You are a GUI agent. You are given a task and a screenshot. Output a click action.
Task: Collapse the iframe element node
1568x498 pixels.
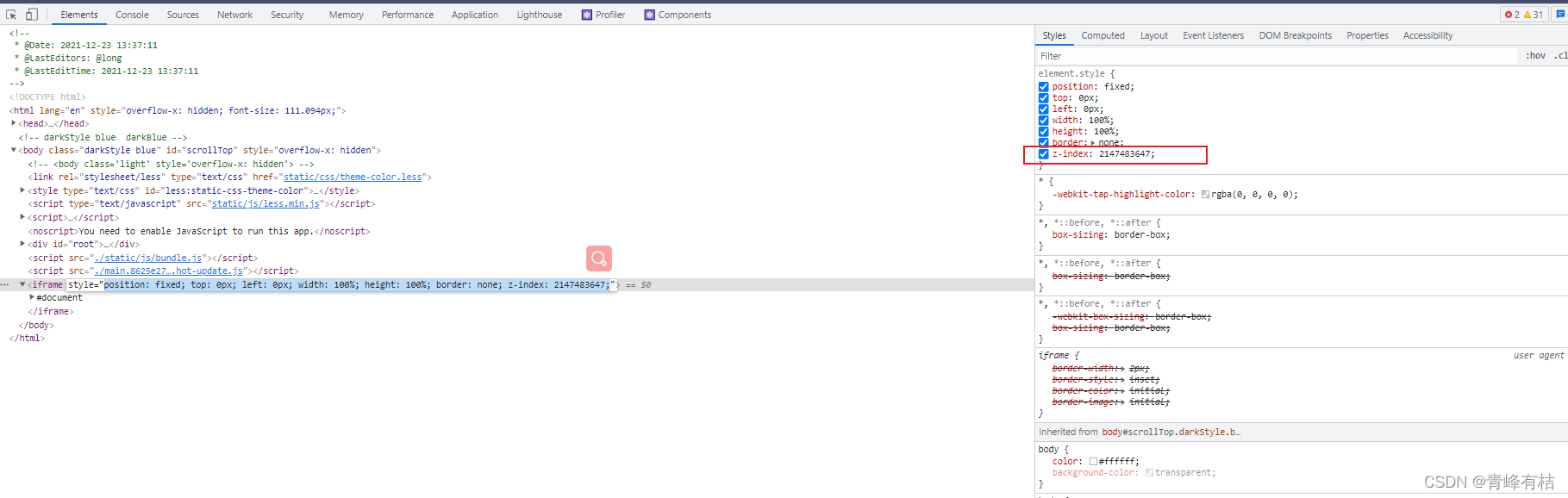click(x=22, y=284)
